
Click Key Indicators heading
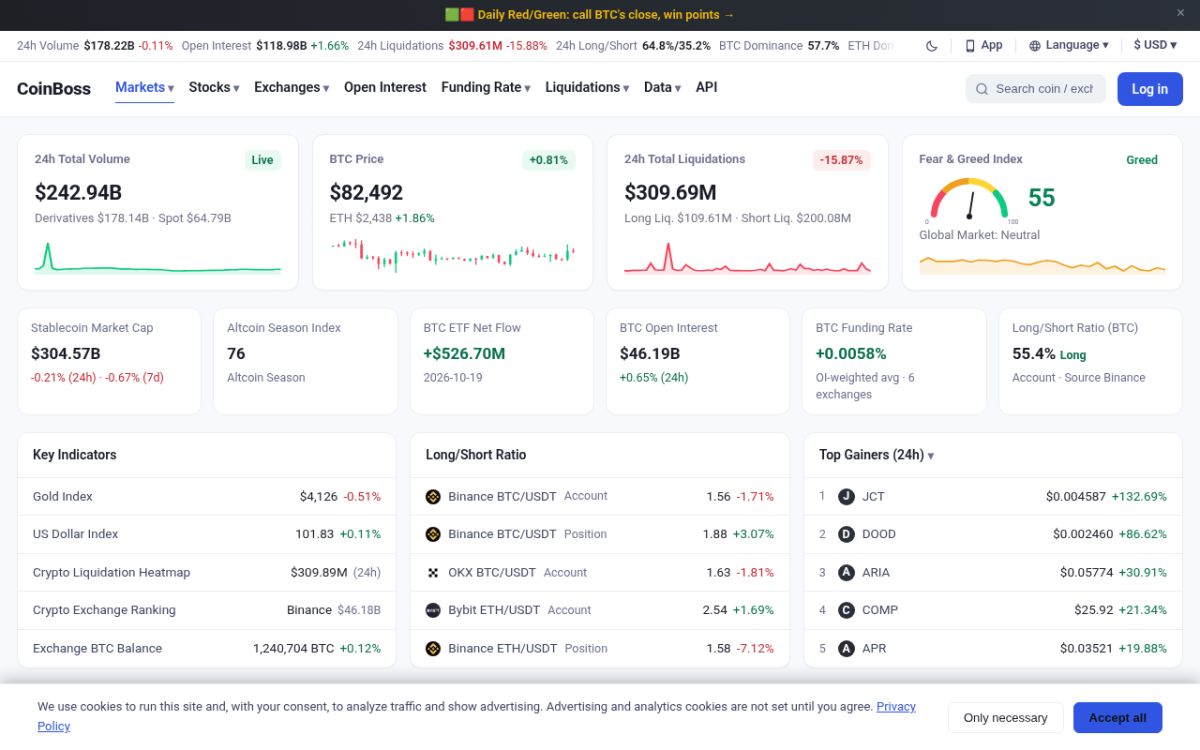[75, 455]
